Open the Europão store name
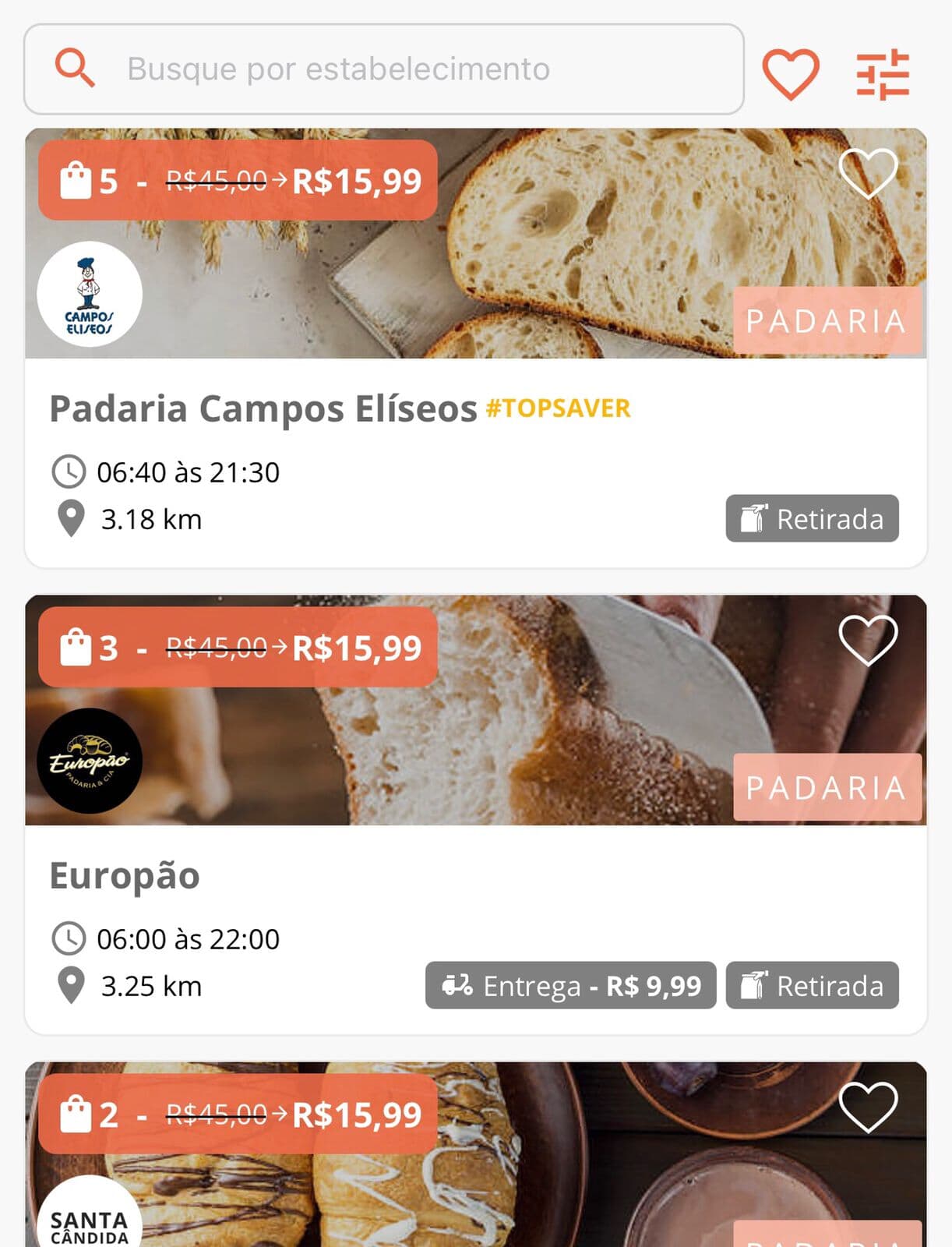Screen dimensions: 952x1247 click(x=125, y=875)
